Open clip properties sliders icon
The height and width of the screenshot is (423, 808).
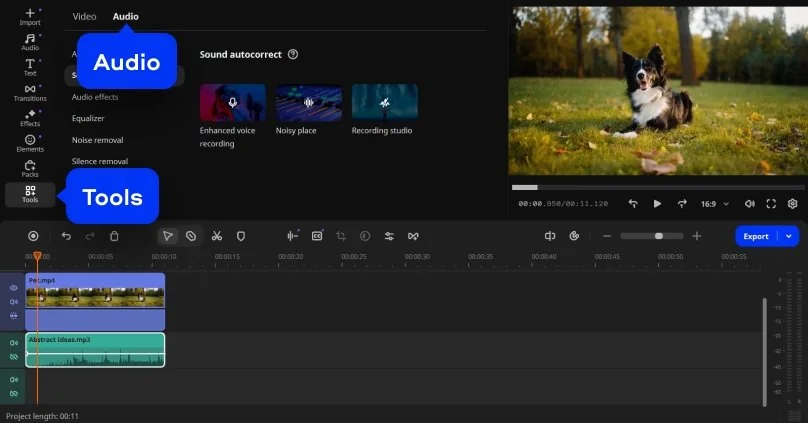(389, 236)
